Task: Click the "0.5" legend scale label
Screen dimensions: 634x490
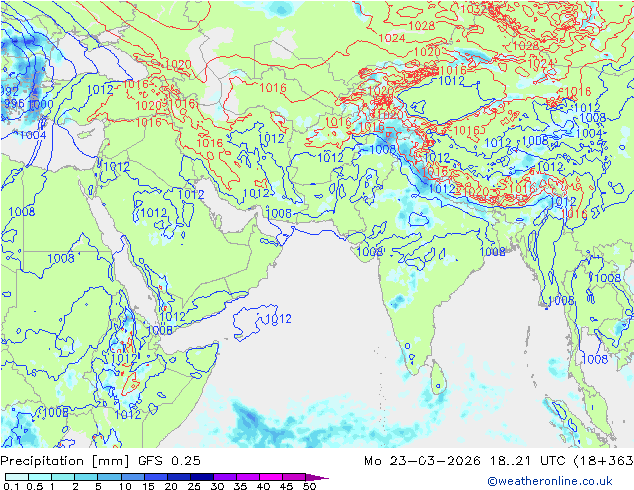Action: coord(34,486)
